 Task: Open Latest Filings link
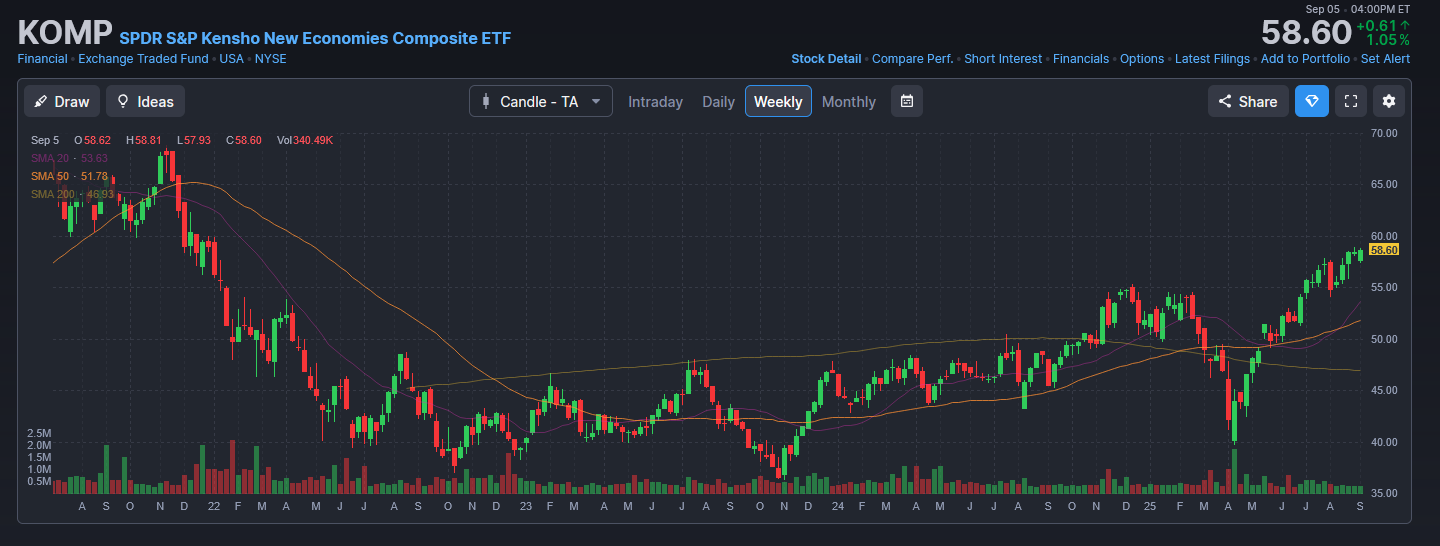point(1212,59)
